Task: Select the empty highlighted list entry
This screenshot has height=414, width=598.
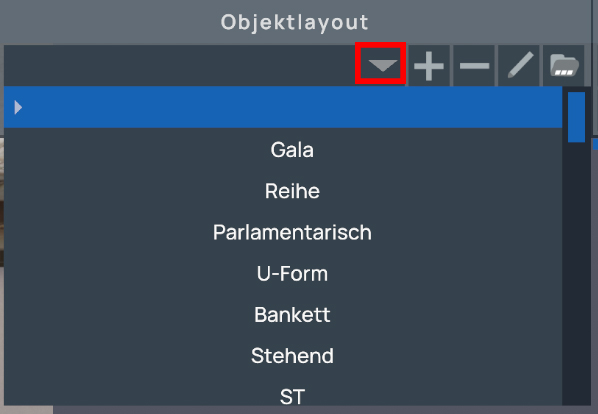Action: pos(283,107)
